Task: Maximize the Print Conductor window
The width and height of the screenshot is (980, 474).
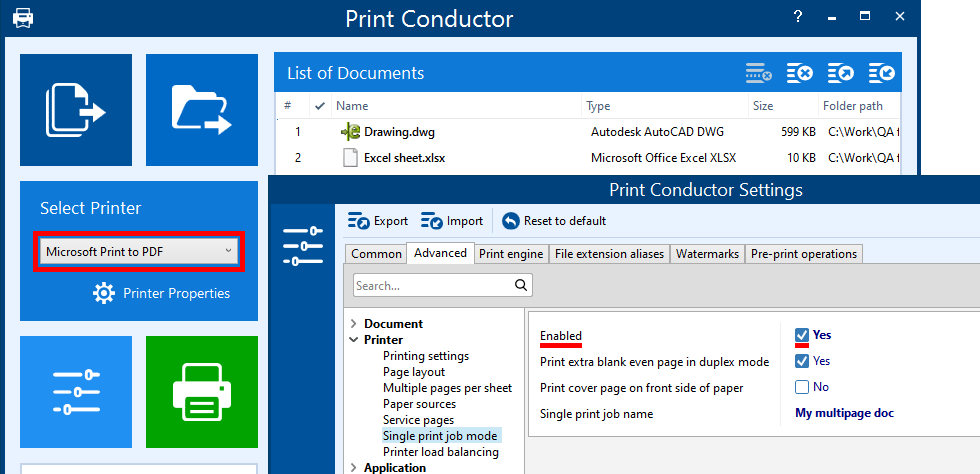Action: 865,17
